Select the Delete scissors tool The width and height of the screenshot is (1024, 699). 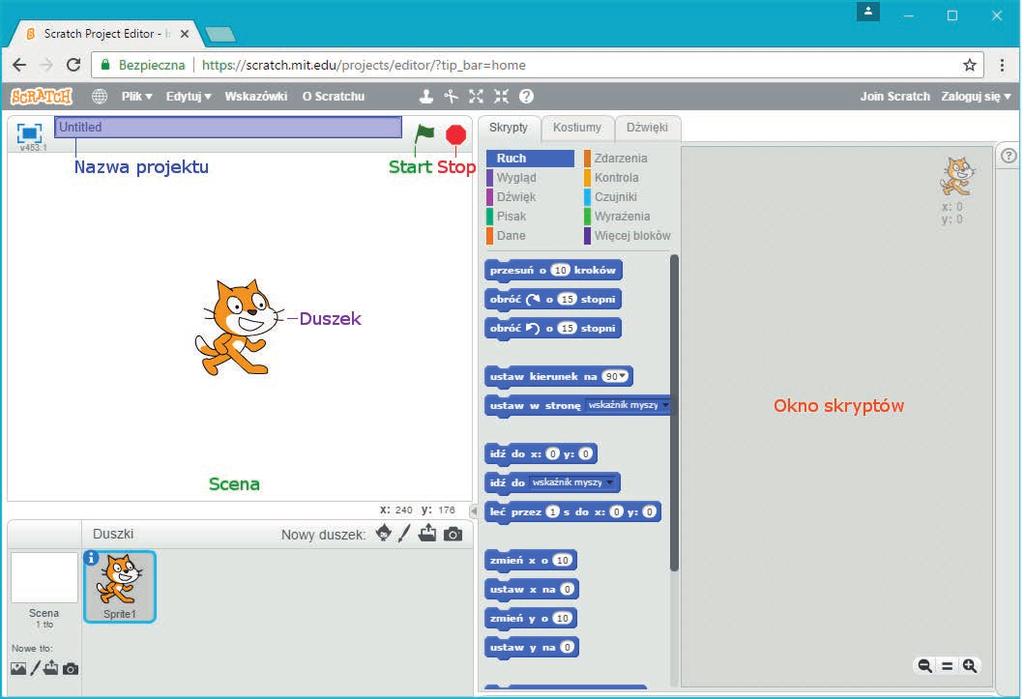click(x=451, y=96)
